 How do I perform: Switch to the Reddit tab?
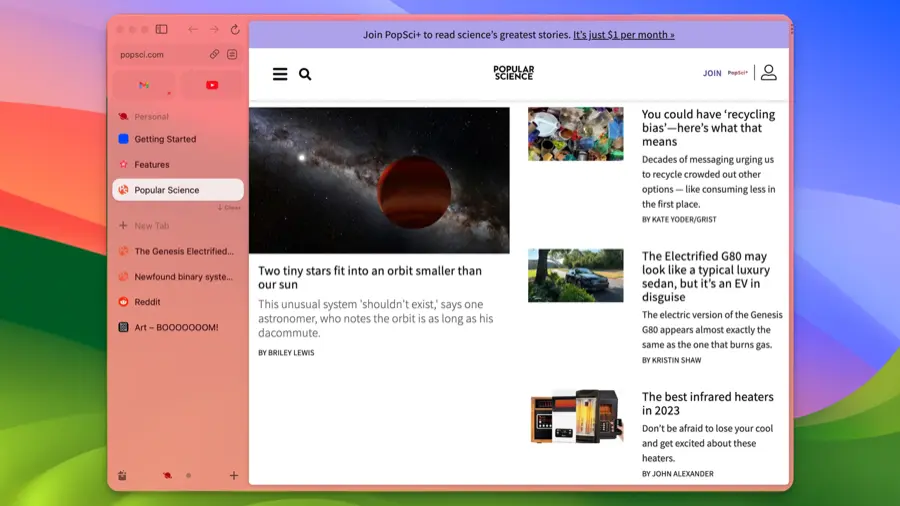coord(178,302)
